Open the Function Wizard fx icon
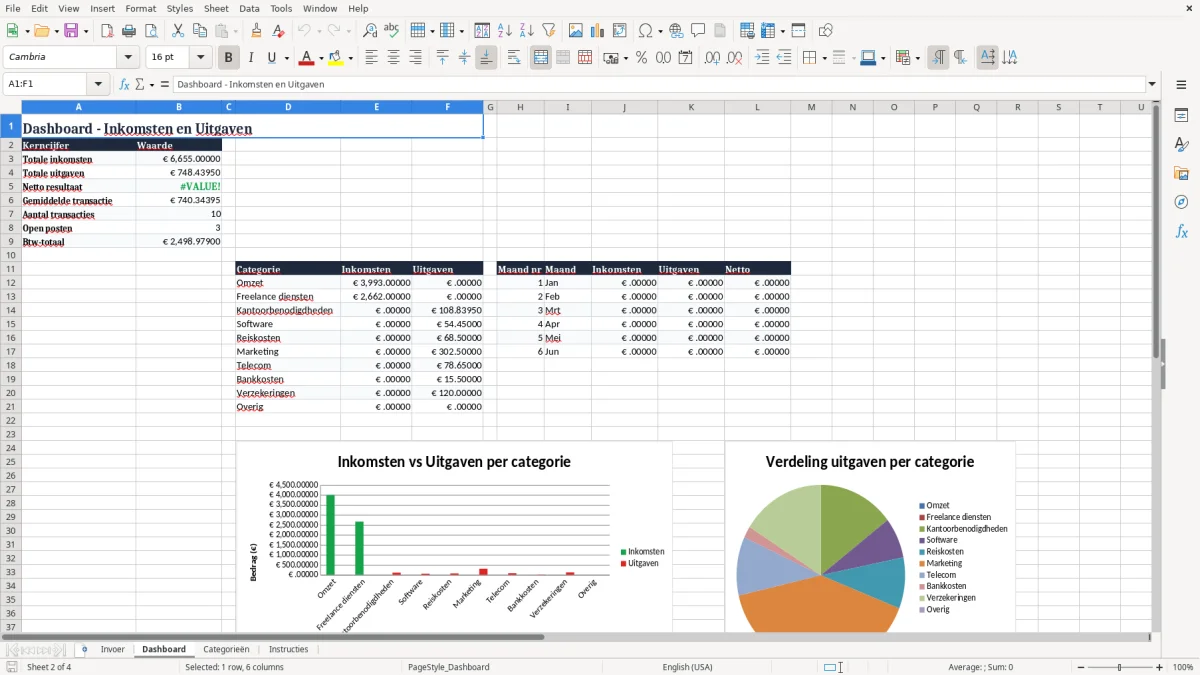 point(125,84)
